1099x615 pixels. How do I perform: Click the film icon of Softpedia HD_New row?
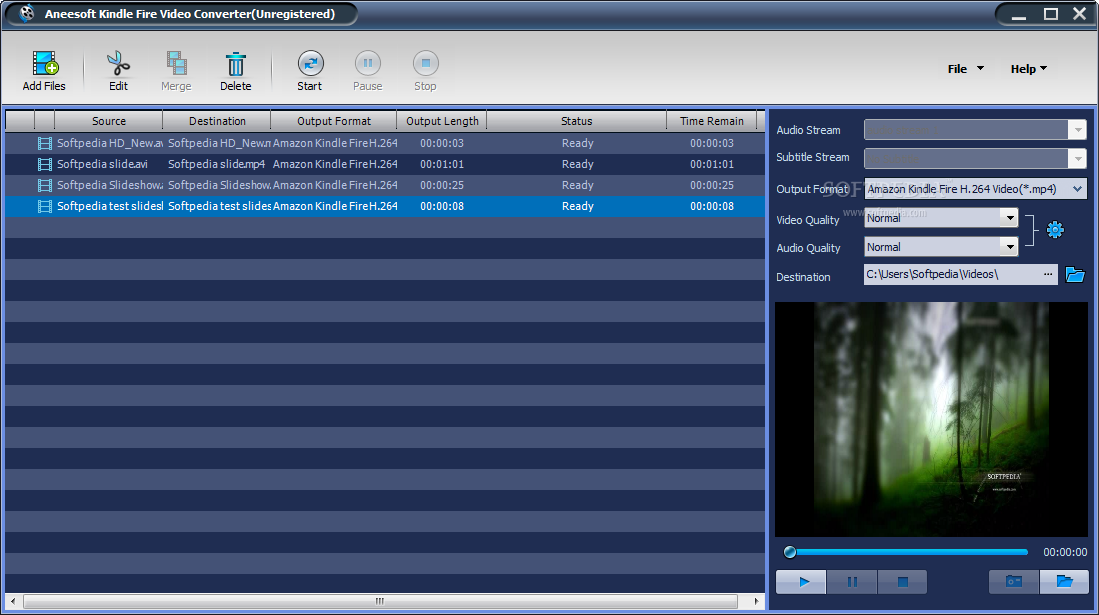(x=45, y=143)
